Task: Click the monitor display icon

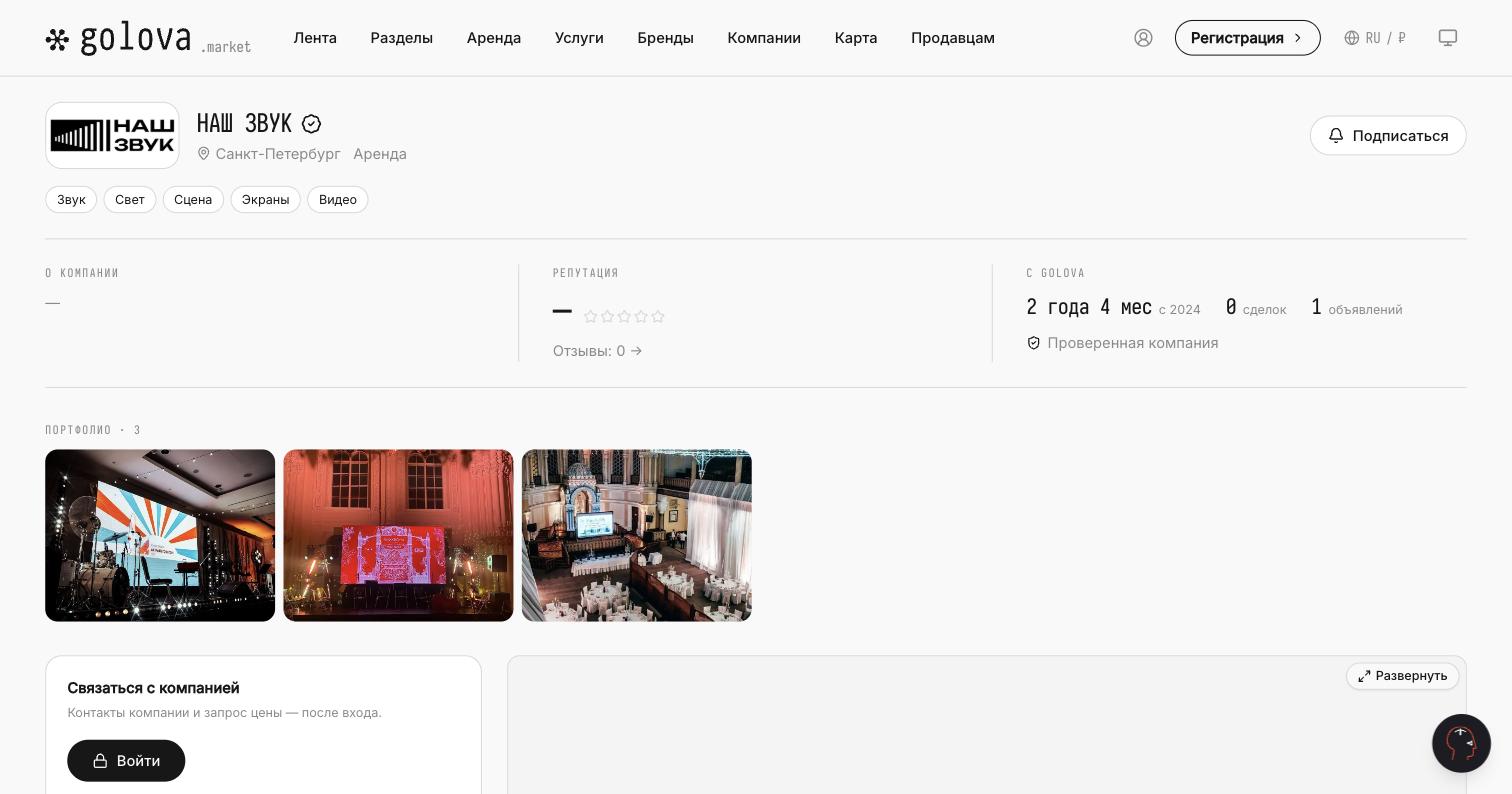Action: (x=1447, y=38)
